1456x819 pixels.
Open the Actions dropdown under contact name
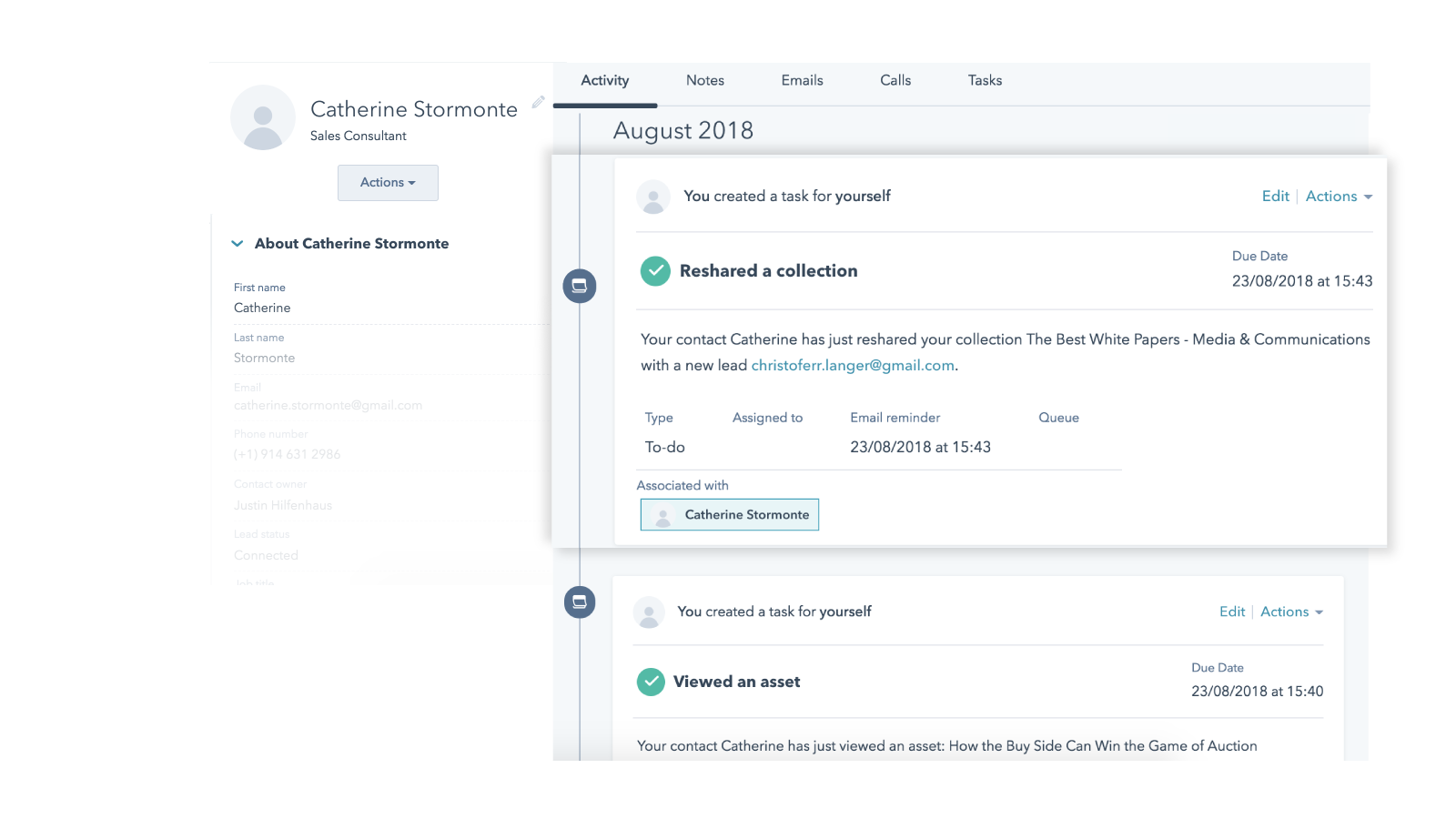(388, 183)
